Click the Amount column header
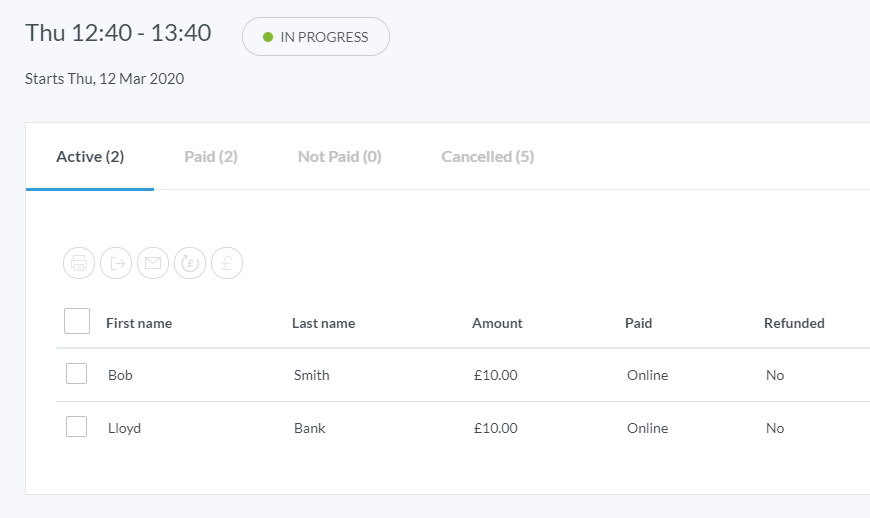 click(x=497, y=323)
